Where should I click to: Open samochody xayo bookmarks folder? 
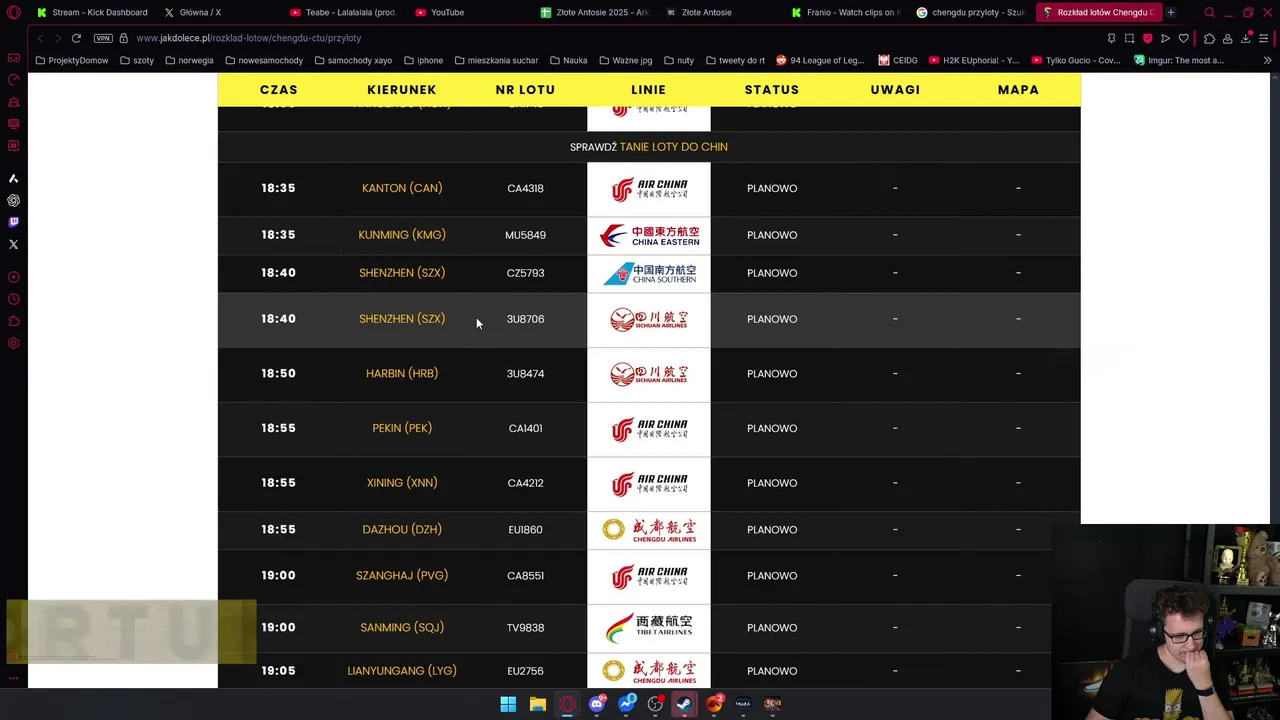[353, 60]
